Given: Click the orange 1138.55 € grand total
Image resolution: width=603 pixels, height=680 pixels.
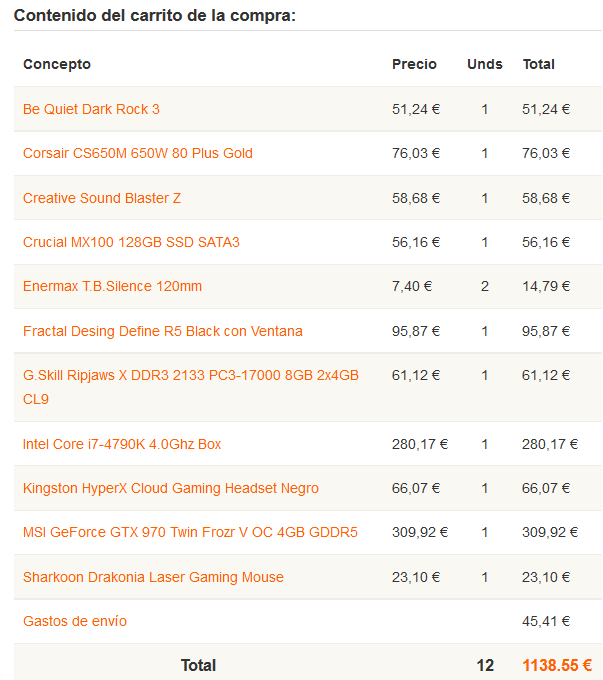Looking at the screenshot, I should pos(556,665).
